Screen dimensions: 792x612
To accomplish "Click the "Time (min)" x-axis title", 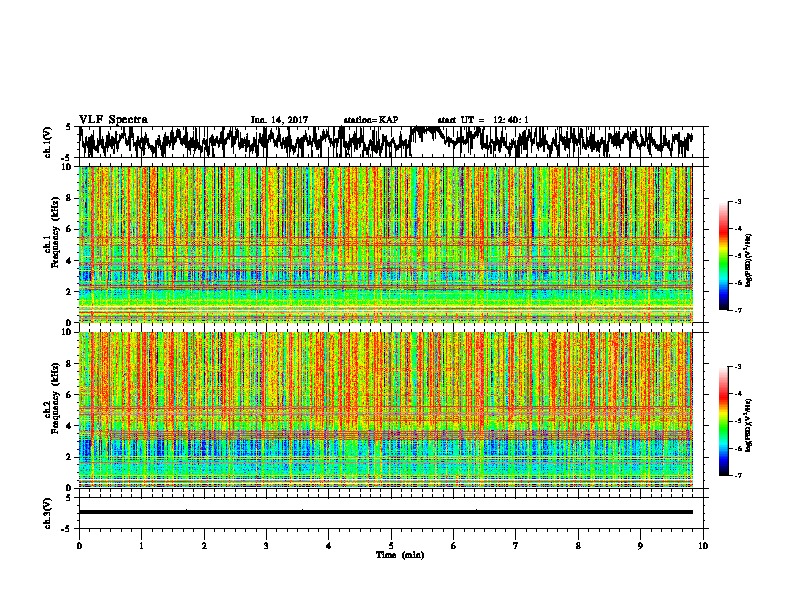I will point(400,555).
